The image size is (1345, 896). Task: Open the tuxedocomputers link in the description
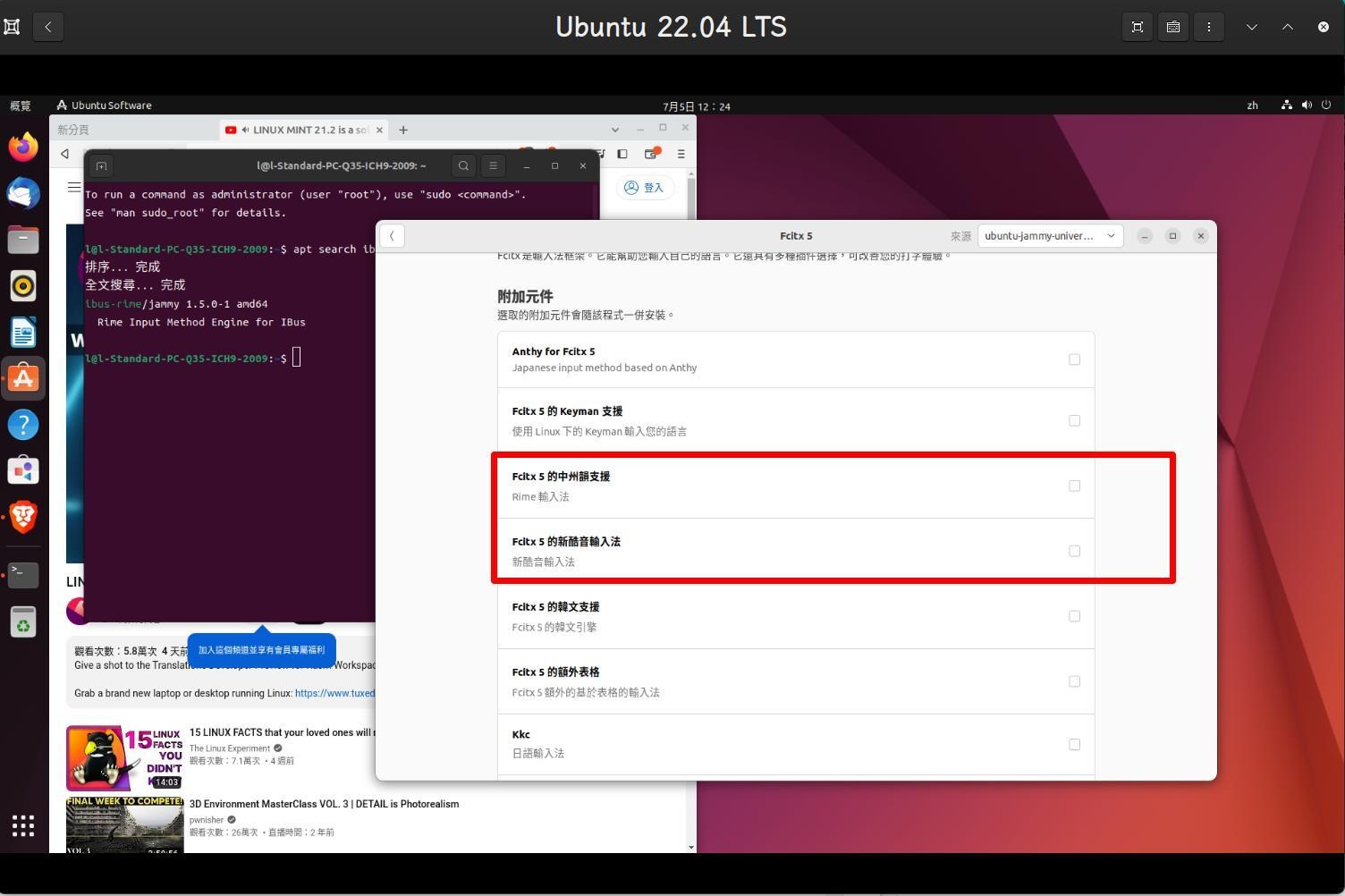[x=335, y=693]
